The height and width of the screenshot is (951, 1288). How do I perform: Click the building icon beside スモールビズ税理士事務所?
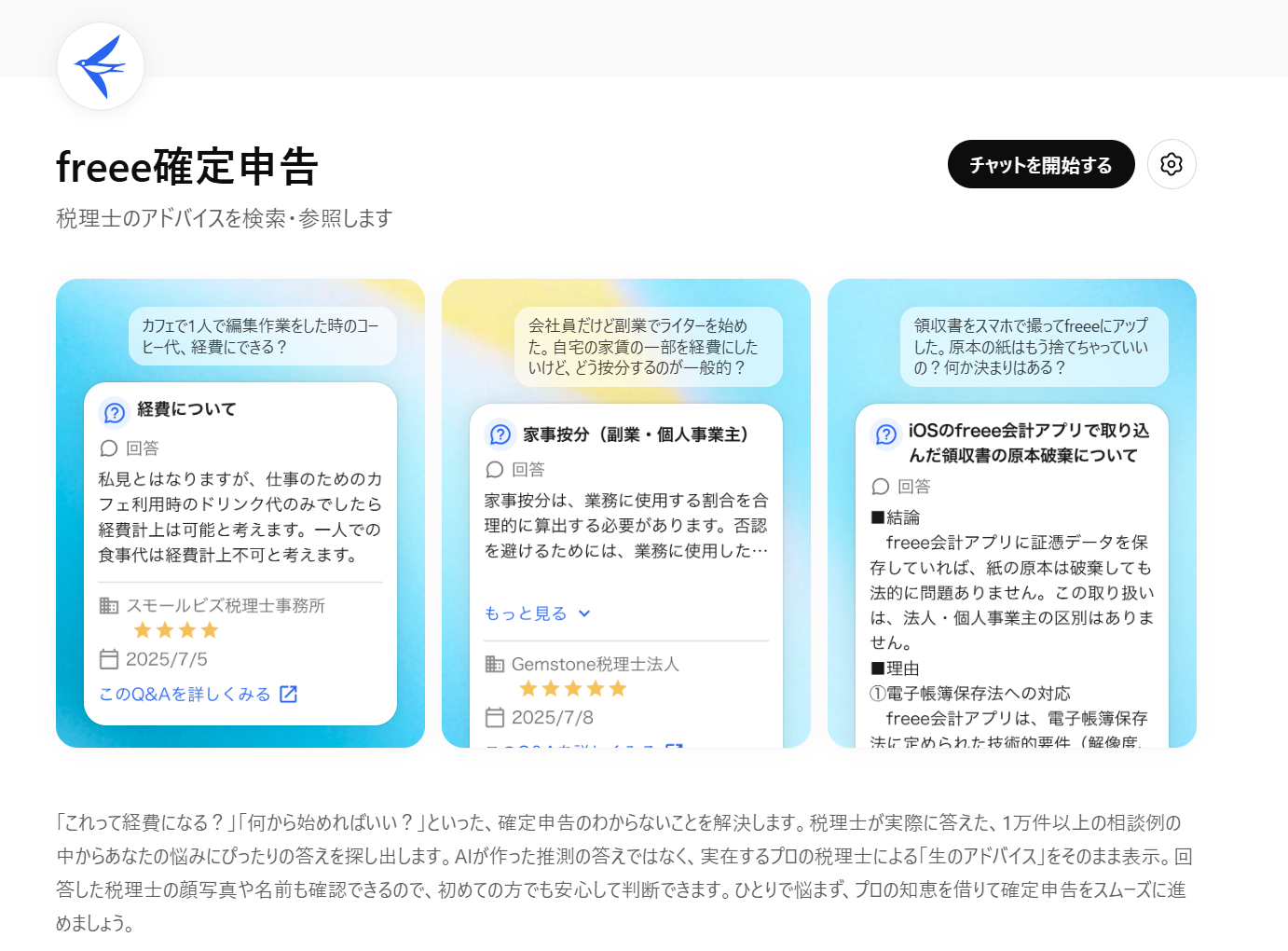109,605
